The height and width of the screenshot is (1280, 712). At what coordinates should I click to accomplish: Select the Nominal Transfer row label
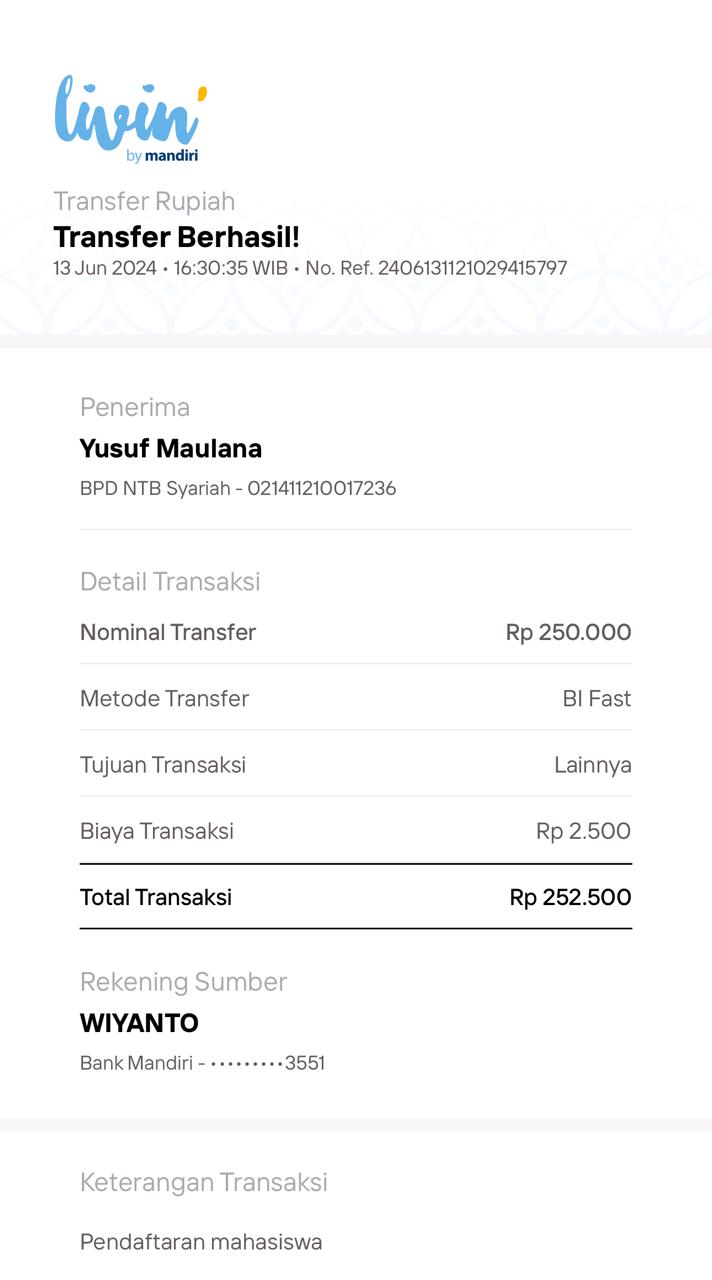tap(168, 632)
